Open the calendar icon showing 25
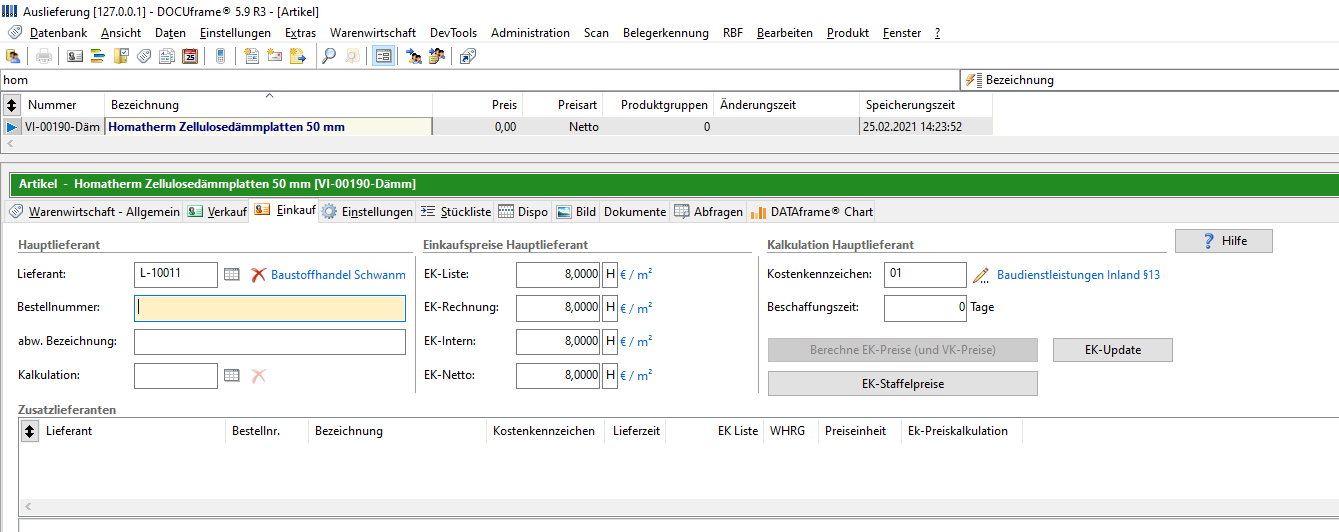The height and width of the screenshot is (532, 1339). click(x=190, y=56)
